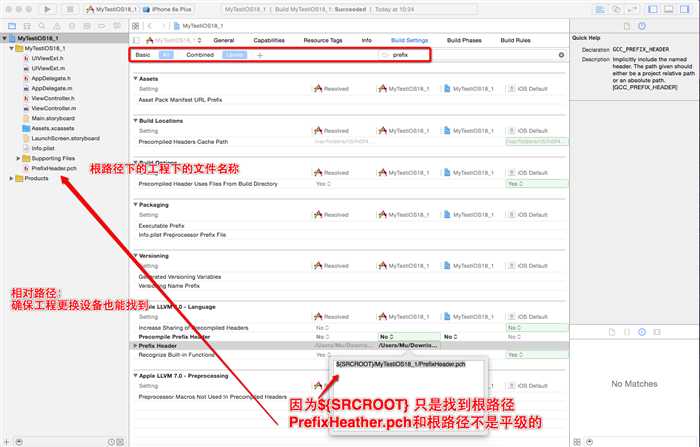Viewport: 700px width, 447px height.
Task: Choose the iPhone 6s Plus destination
Action: tap(168, 9)
